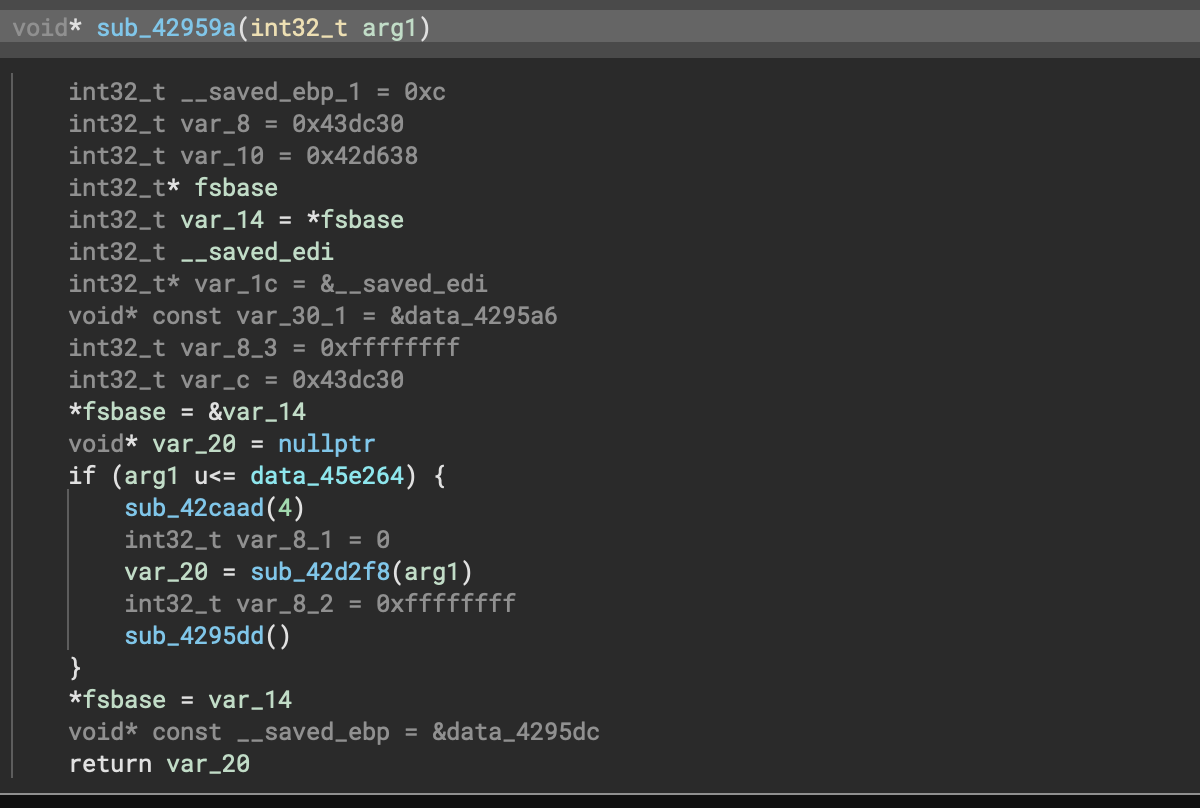The width and height of the screenshot is (1200, 808).
Task: Select the nullptr value assigned to var_20
Action: point(327,444)
